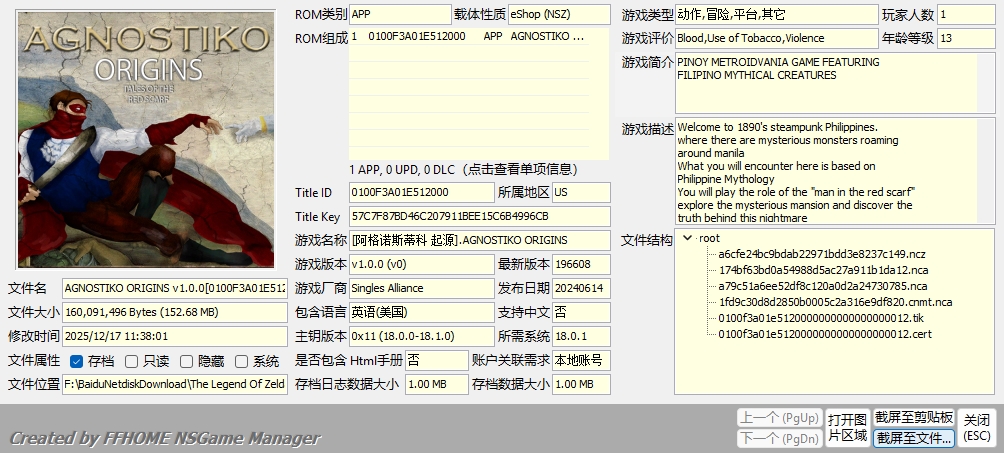Click the Title Key input field
The width and height of the screenshot is (1004, 453).
coord(479,216)
